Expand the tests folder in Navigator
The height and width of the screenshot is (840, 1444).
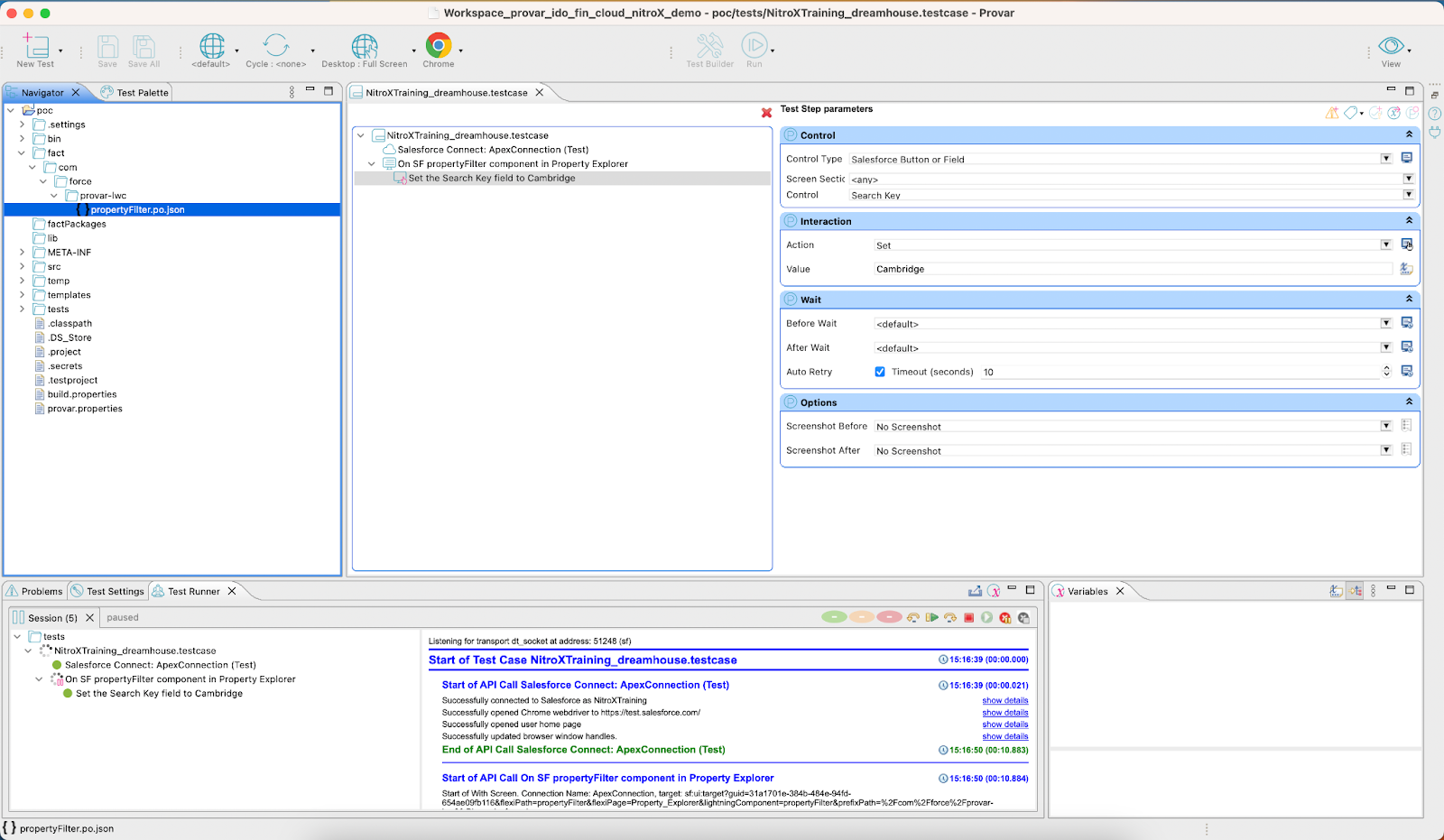[22, 309]
